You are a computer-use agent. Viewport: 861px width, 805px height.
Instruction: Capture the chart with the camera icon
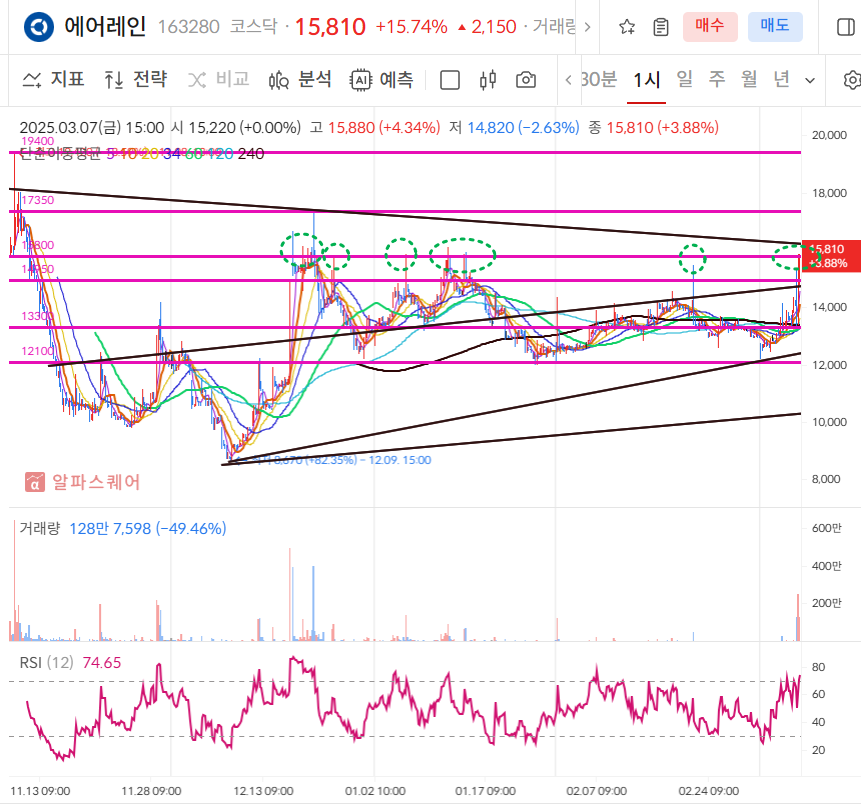click(x=525, y=80)
